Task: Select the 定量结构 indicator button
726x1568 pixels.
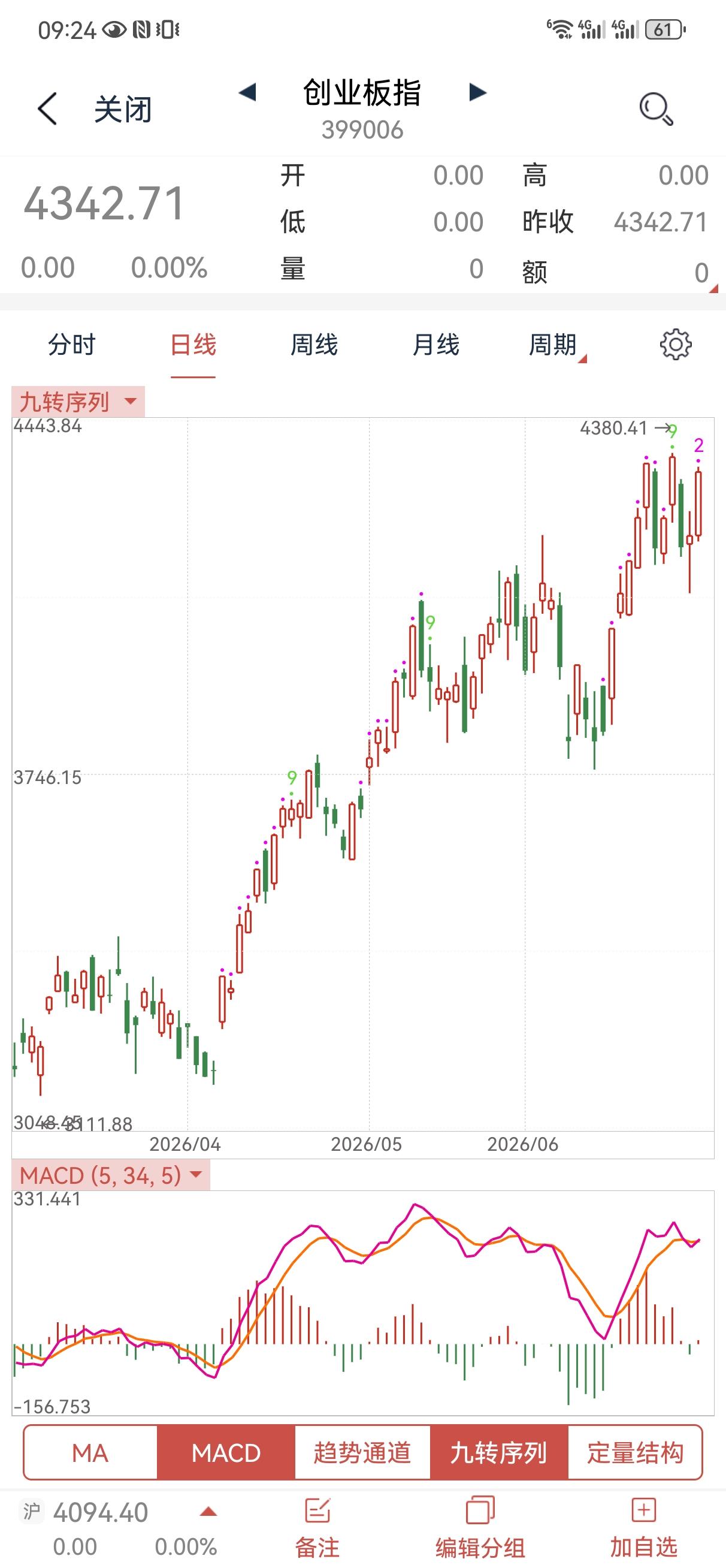Action: coord(635,1453)
